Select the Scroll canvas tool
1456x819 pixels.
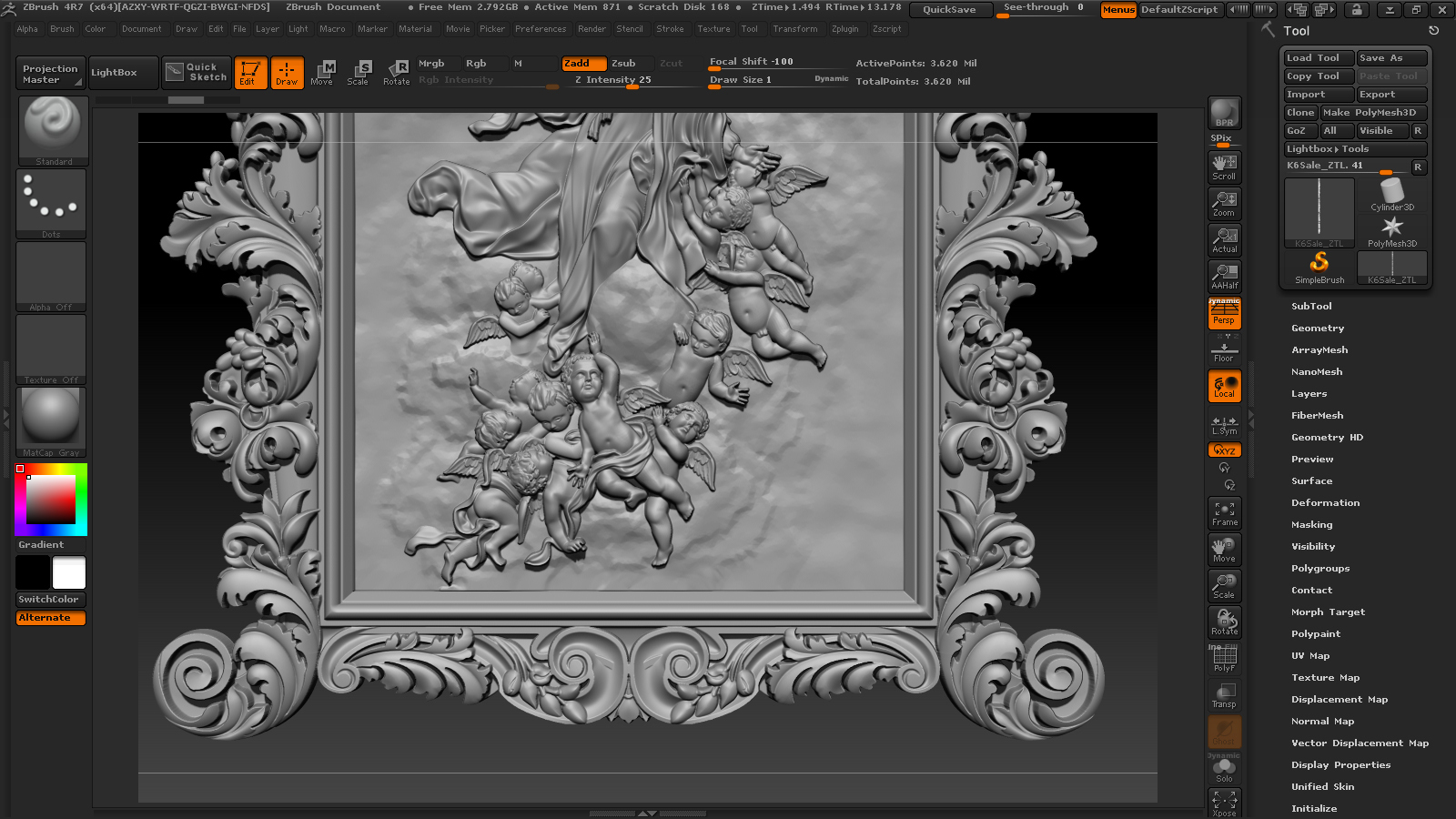[1224, 167]
